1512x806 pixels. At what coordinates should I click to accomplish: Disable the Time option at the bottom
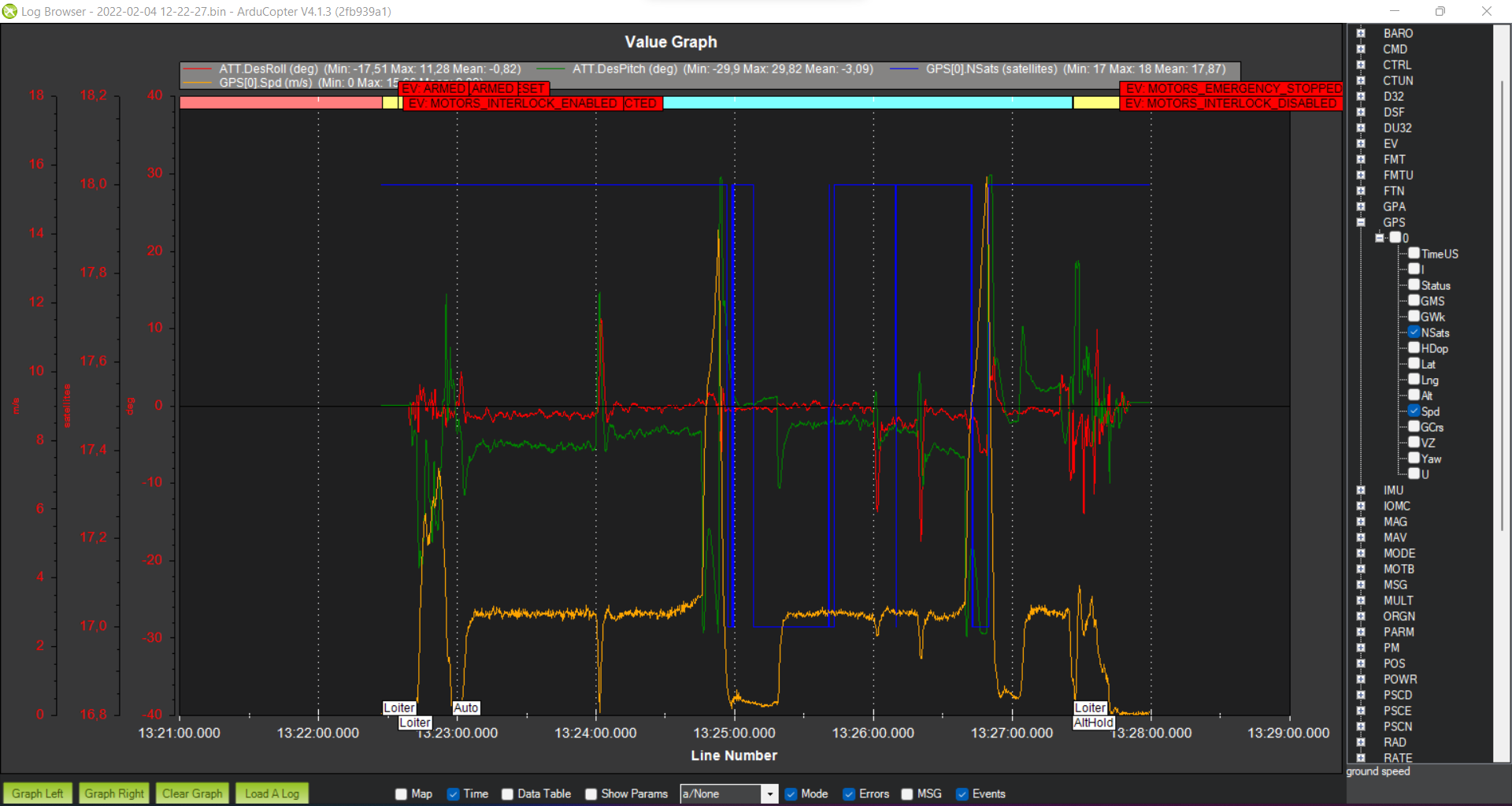pyautogui.click(x=453, y=794)
